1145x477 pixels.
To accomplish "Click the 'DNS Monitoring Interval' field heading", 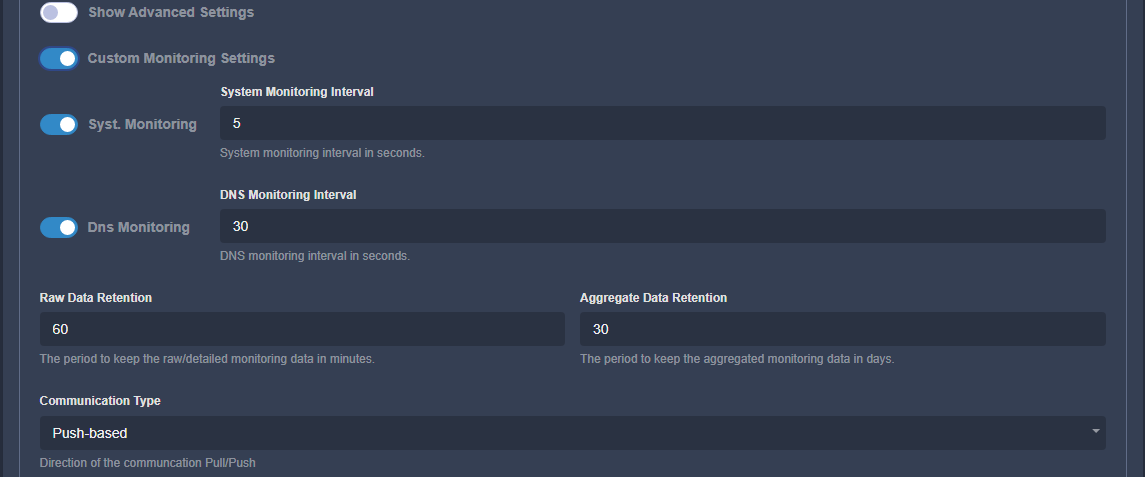I will point(288,194).
